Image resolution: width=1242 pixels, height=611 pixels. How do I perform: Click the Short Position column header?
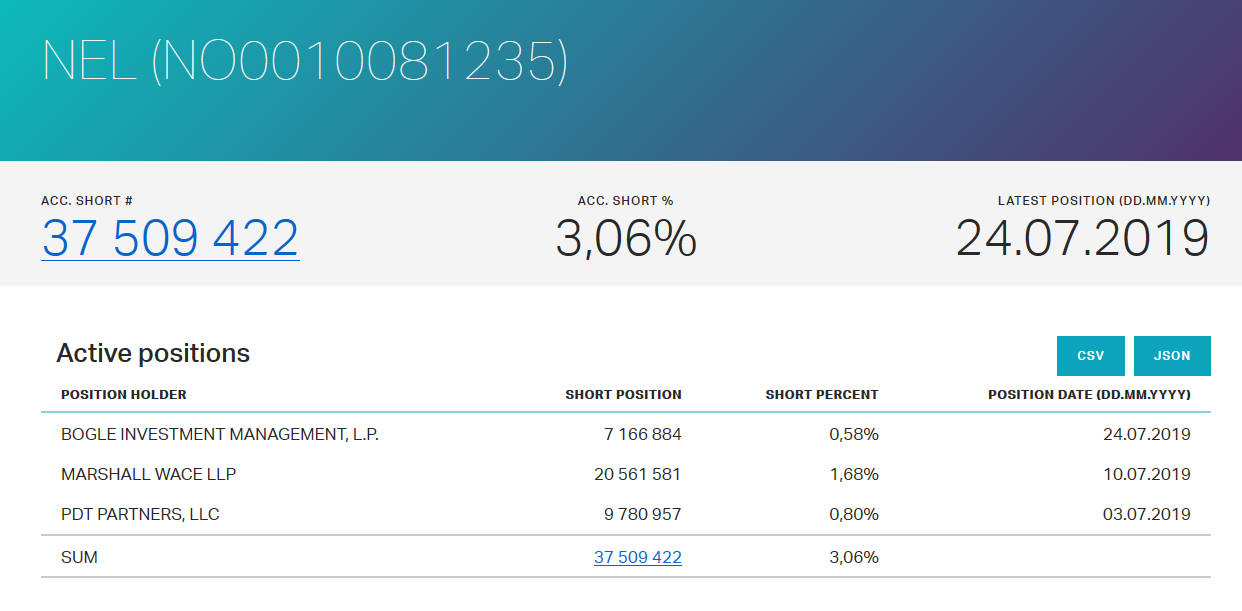(623, 395)
